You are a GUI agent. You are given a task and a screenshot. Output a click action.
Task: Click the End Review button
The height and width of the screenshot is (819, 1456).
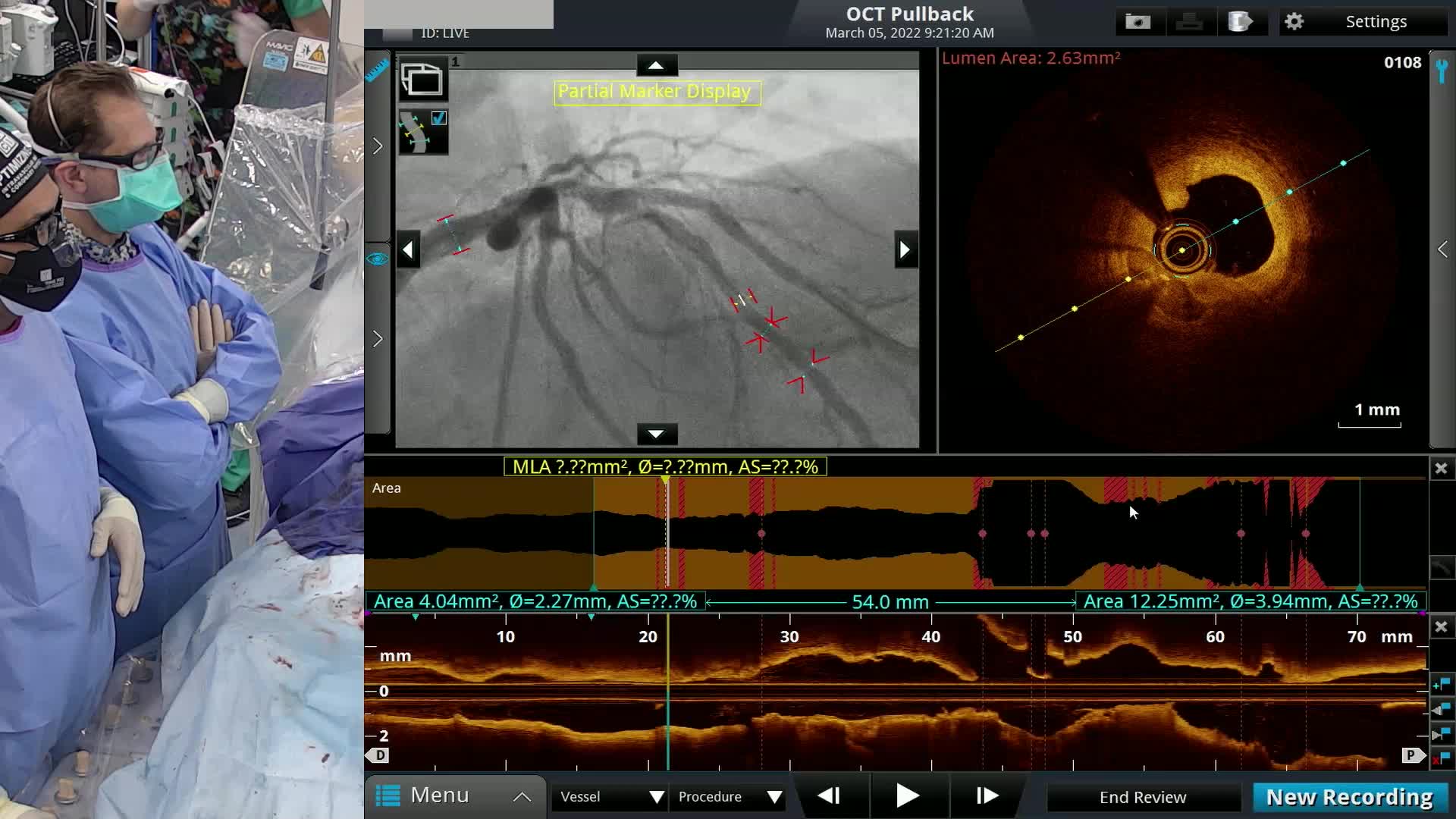[1142, 797]
